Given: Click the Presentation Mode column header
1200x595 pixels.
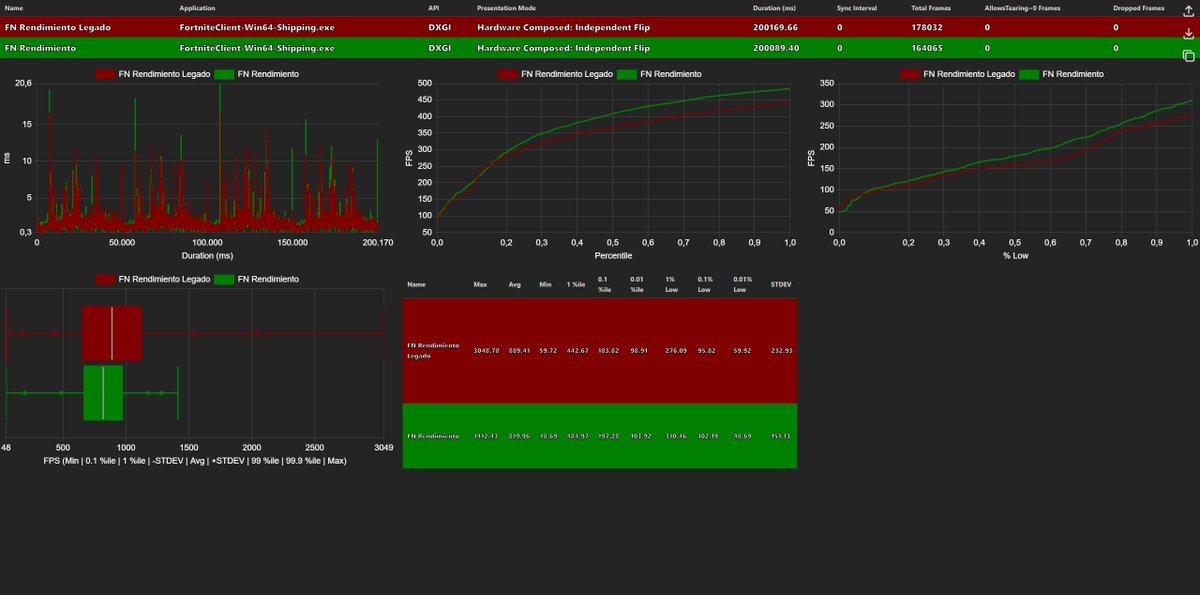Looking at the screenshot, I should (506, 7).
